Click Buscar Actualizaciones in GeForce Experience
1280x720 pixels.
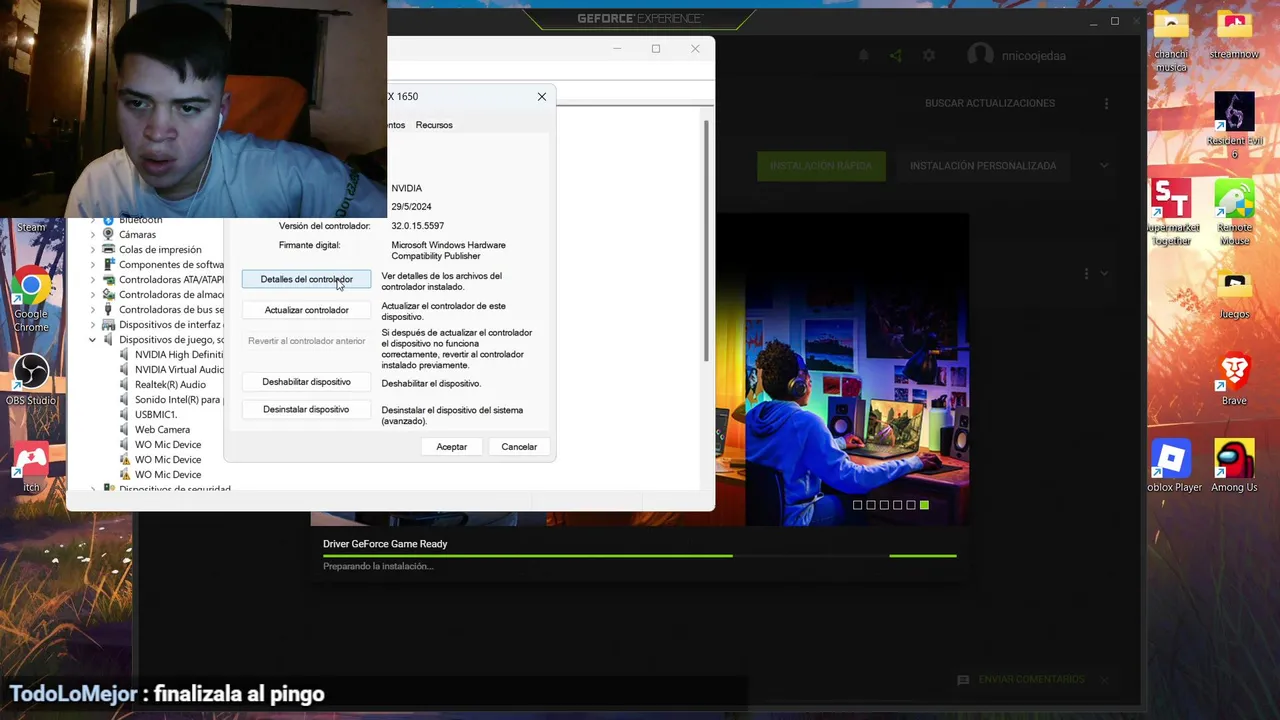pos(990,104)
